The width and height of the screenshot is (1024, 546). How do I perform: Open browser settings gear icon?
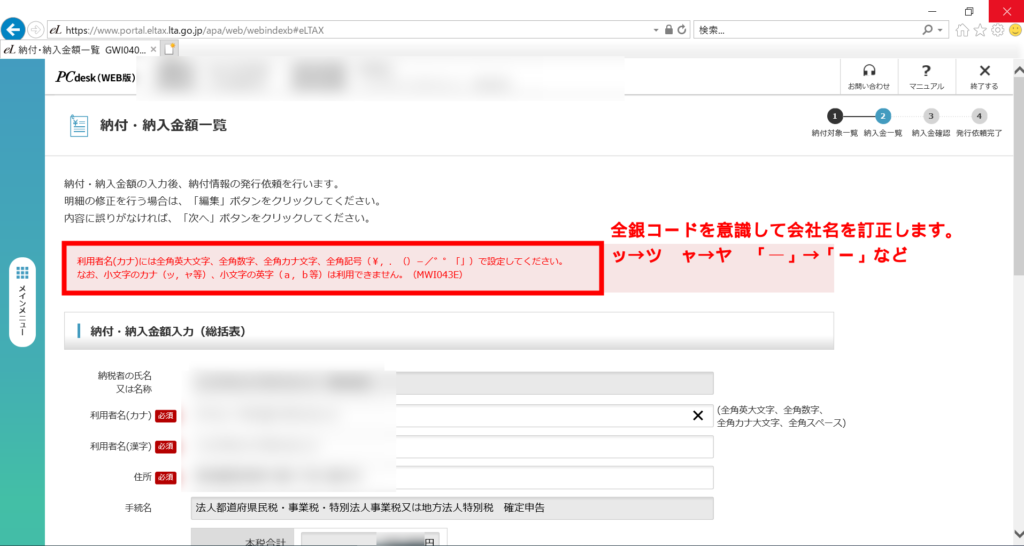click(996, 30)
